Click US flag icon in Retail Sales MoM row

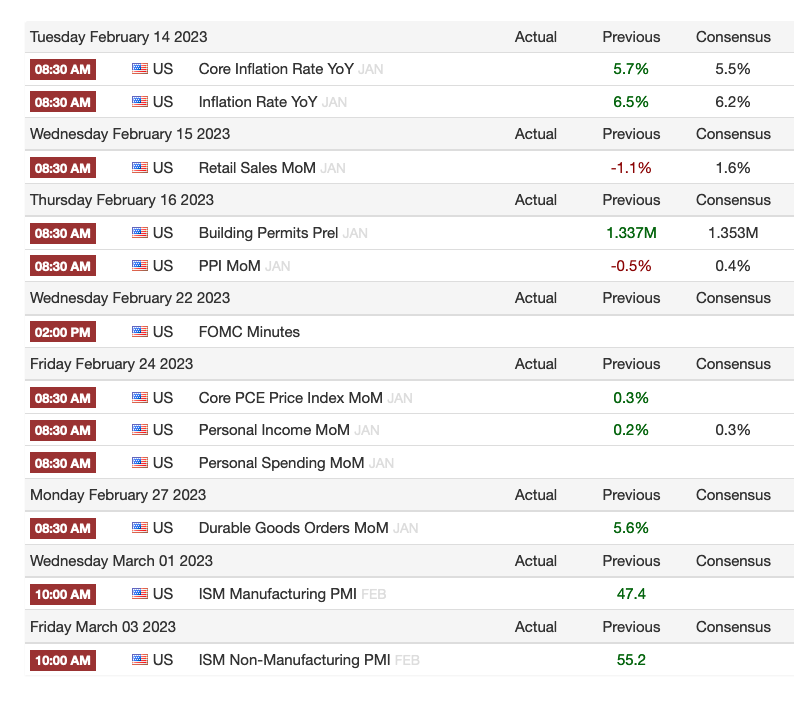(140, 167)
